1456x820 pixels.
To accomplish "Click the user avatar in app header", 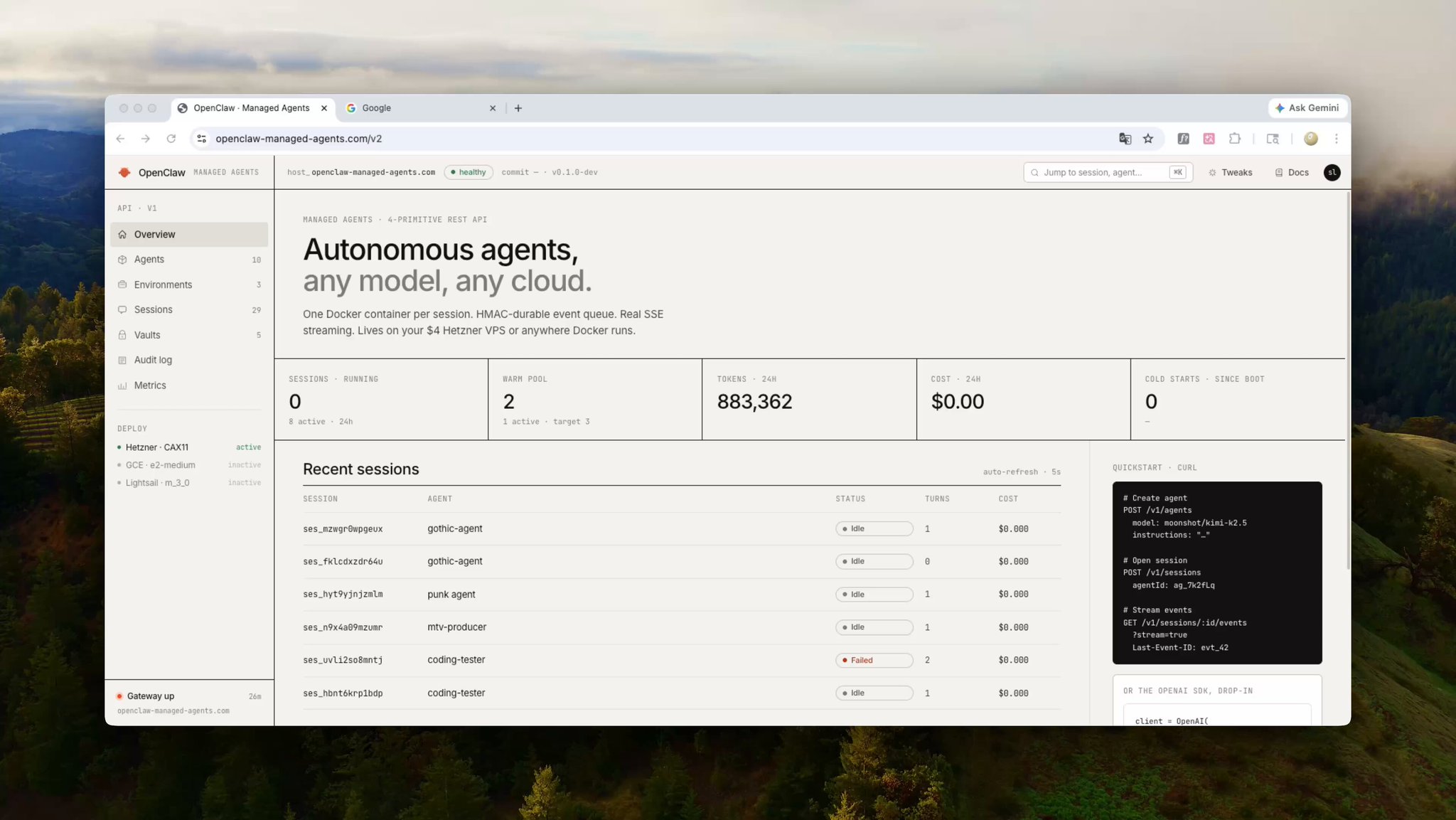I will tap(1332, 172).
